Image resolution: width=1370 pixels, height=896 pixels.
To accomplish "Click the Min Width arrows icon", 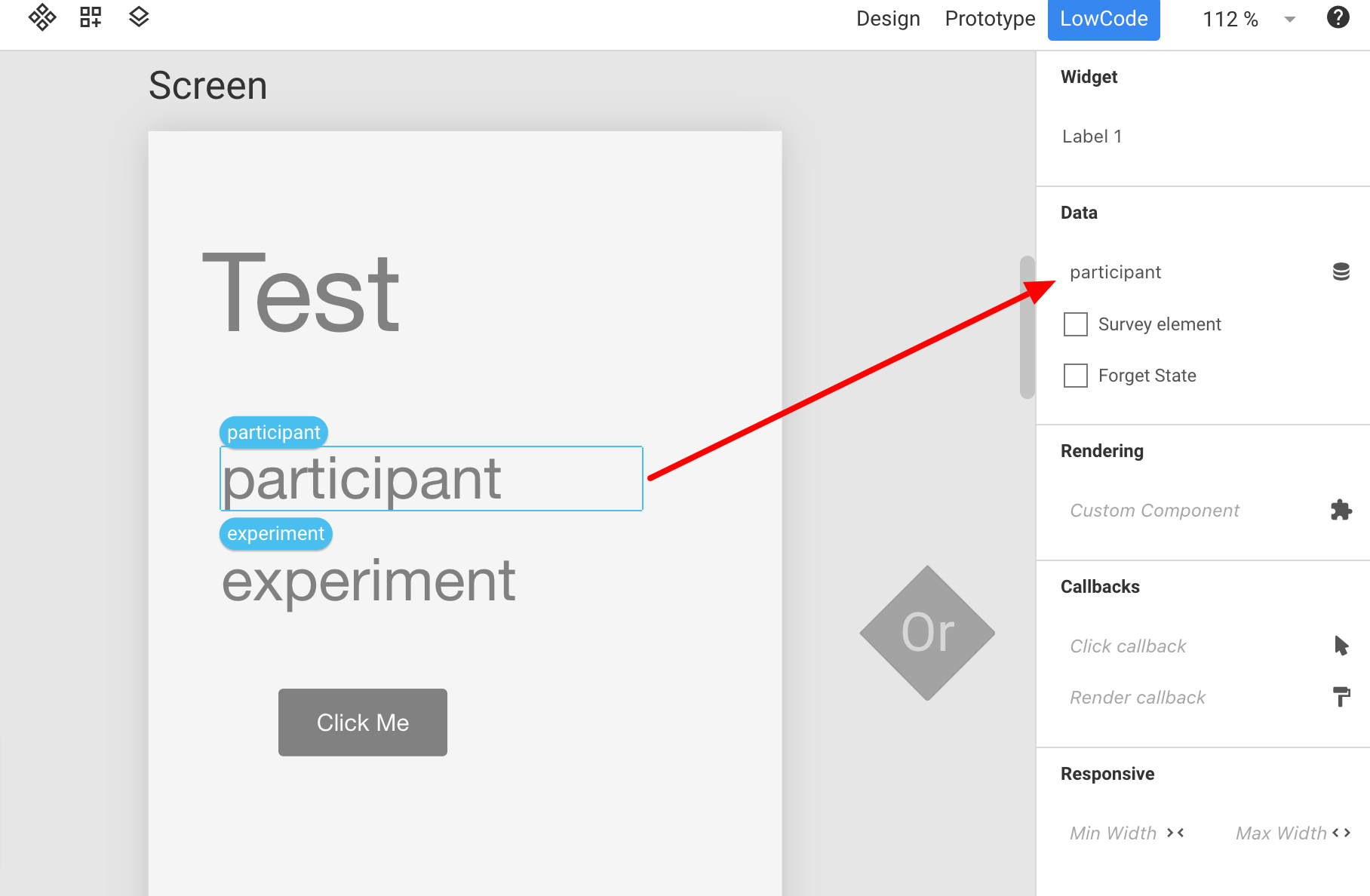I will click(1175, 833).
